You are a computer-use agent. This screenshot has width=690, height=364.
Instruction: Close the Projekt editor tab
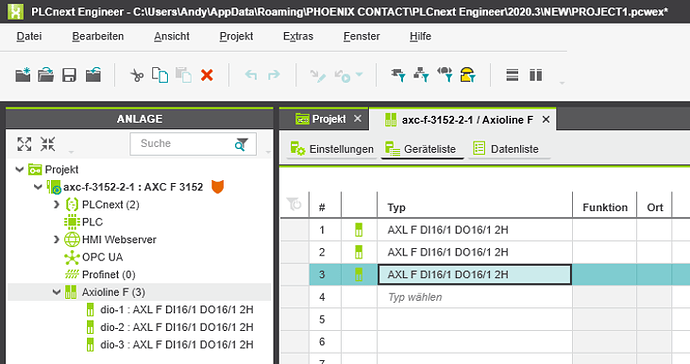(358, 118)
